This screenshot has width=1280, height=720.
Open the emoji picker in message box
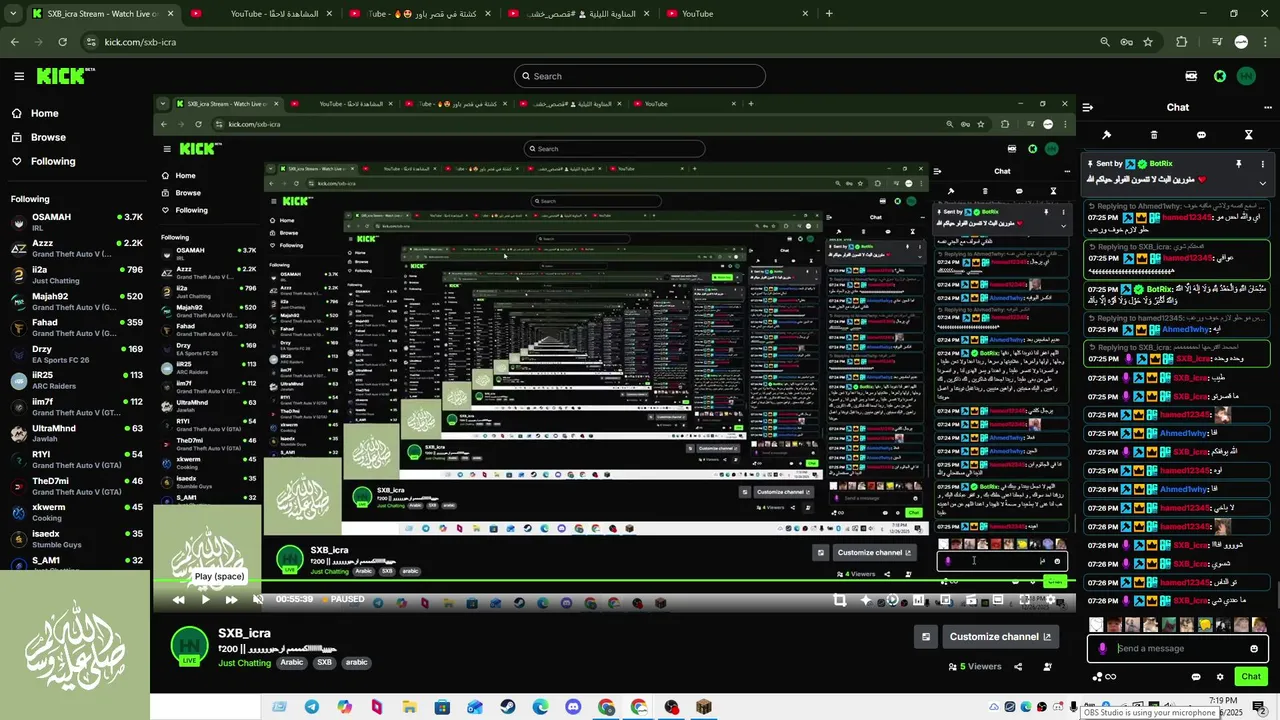(x=1254, y=648)
